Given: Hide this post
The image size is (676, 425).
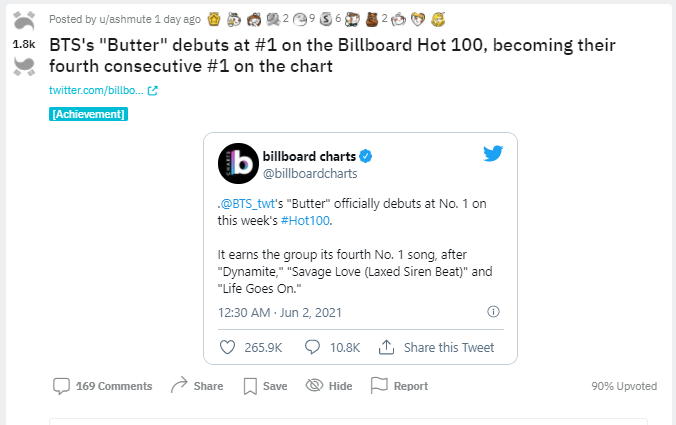Looking at the screenshot, I should pos(329,386).
